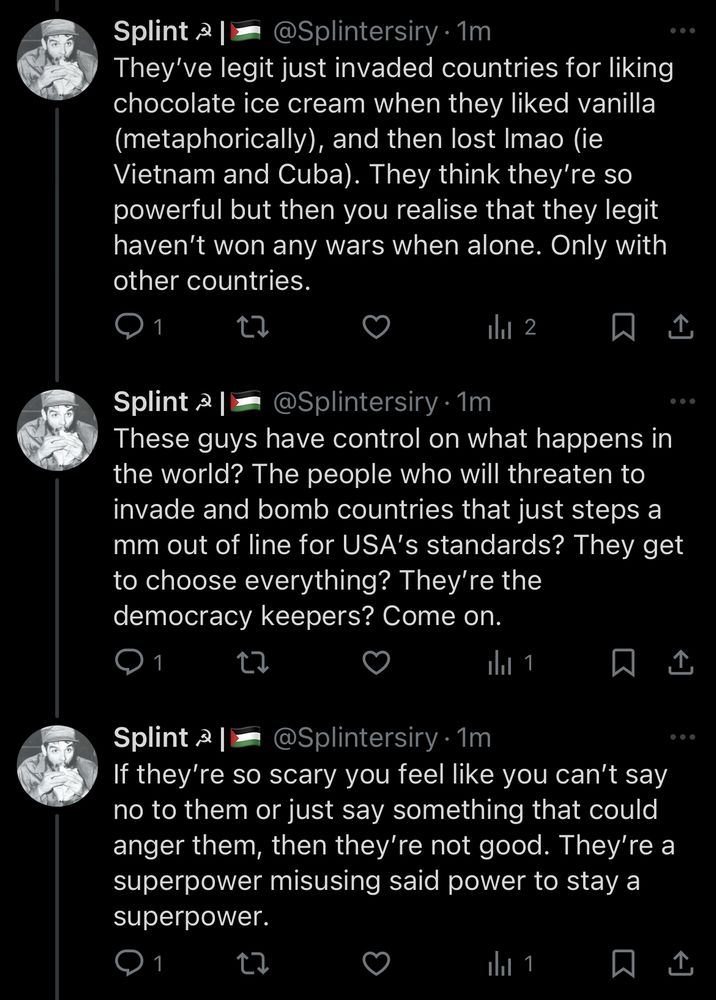This screenshot has width=716, height=1000.
Task: Open the avatar on the second tweet
Action: [x=59, y=430]
